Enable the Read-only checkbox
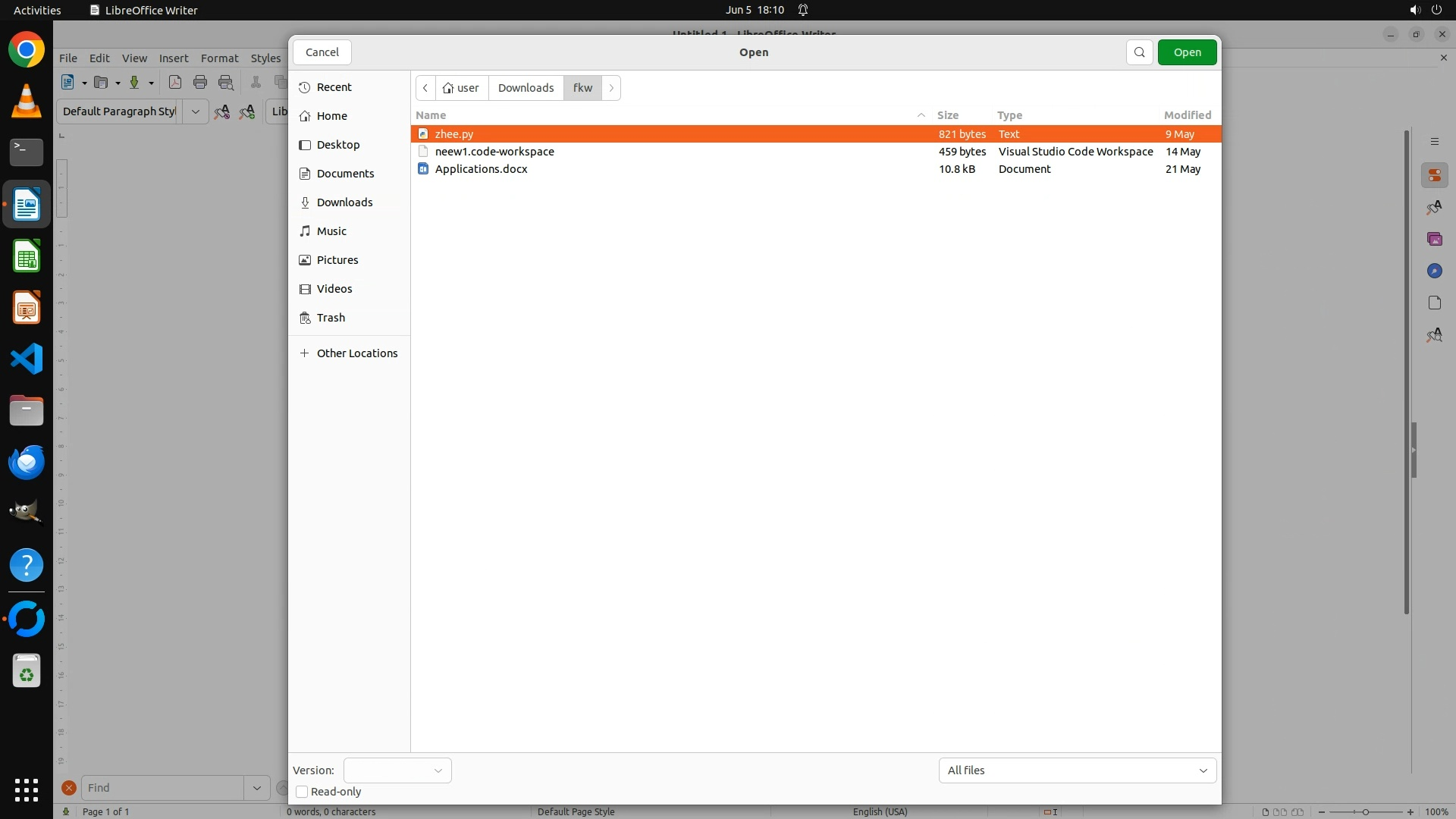The width and height of the screenshot is (1456, 819). pos(302,792)
